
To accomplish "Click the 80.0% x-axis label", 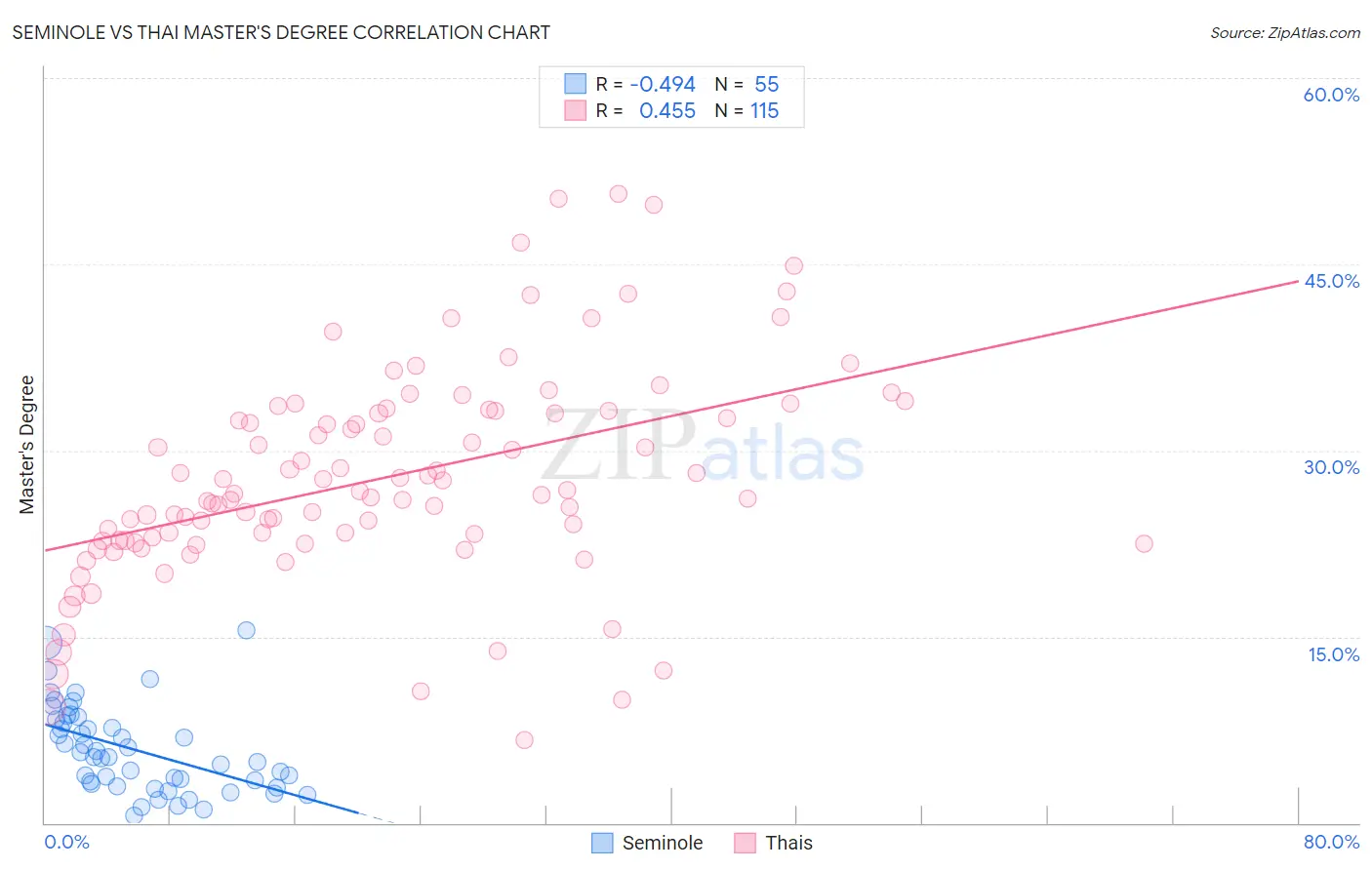I will [x=1331, y=842].
